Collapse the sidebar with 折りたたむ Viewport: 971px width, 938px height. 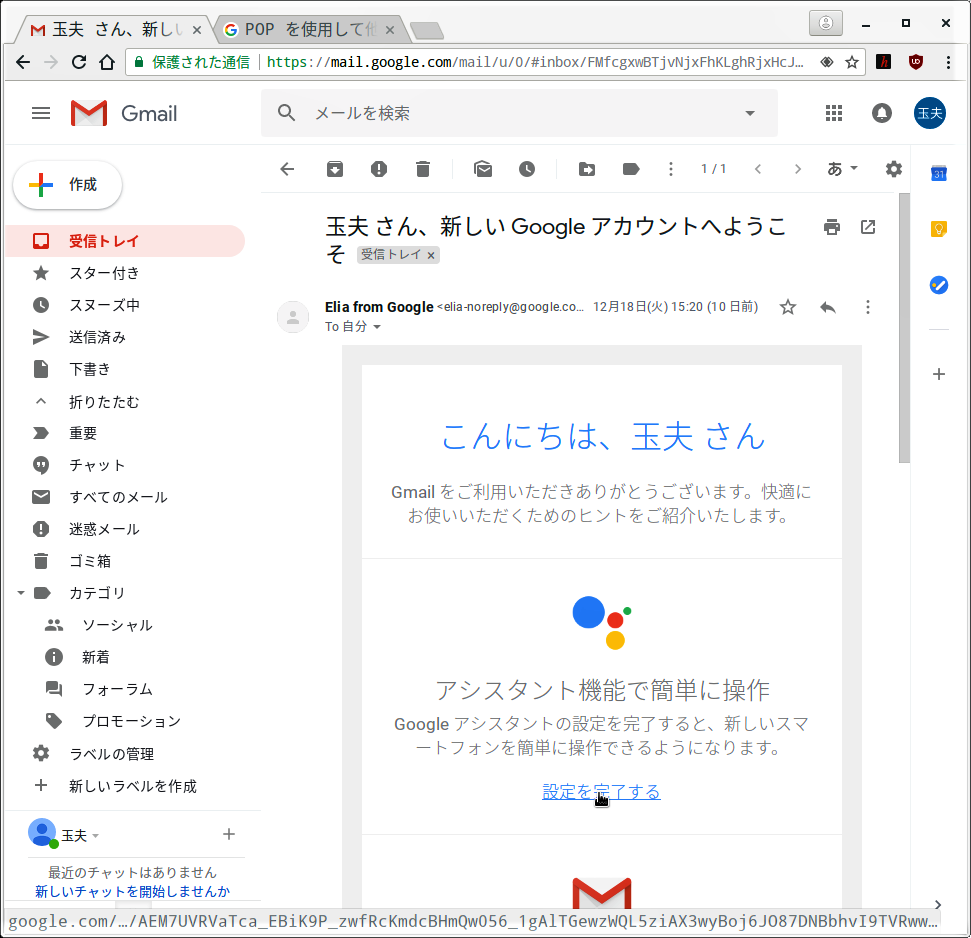104,402
